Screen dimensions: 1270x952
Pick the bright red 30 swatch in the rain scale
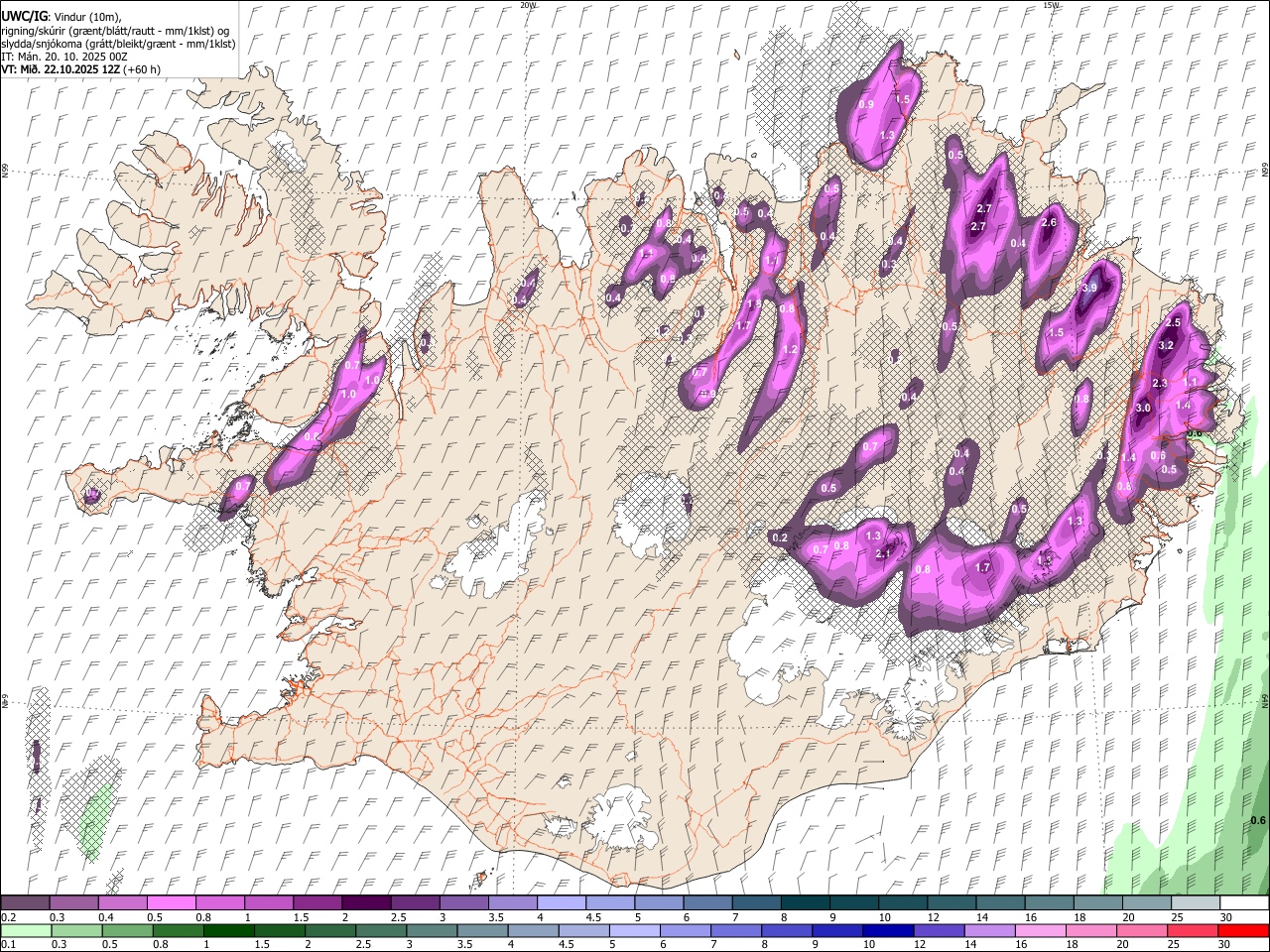(1243, 930)
